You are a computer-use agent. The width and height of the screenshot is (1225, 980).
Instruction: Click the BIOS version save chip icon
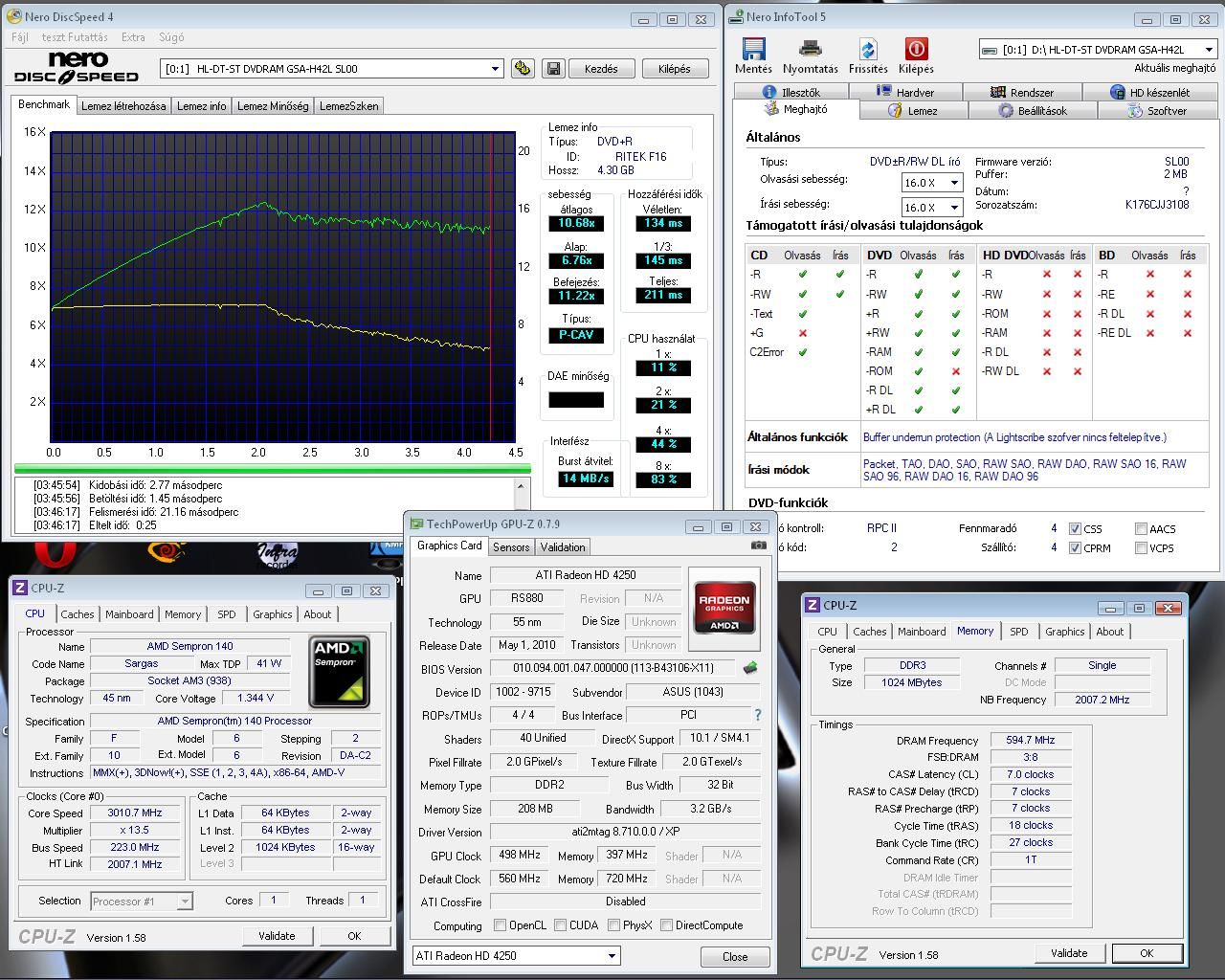(750, 668)
